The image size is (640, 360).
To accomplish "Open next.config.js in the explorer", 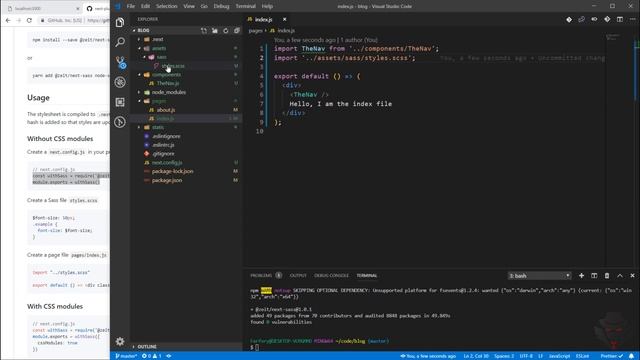I will [167, 162].
